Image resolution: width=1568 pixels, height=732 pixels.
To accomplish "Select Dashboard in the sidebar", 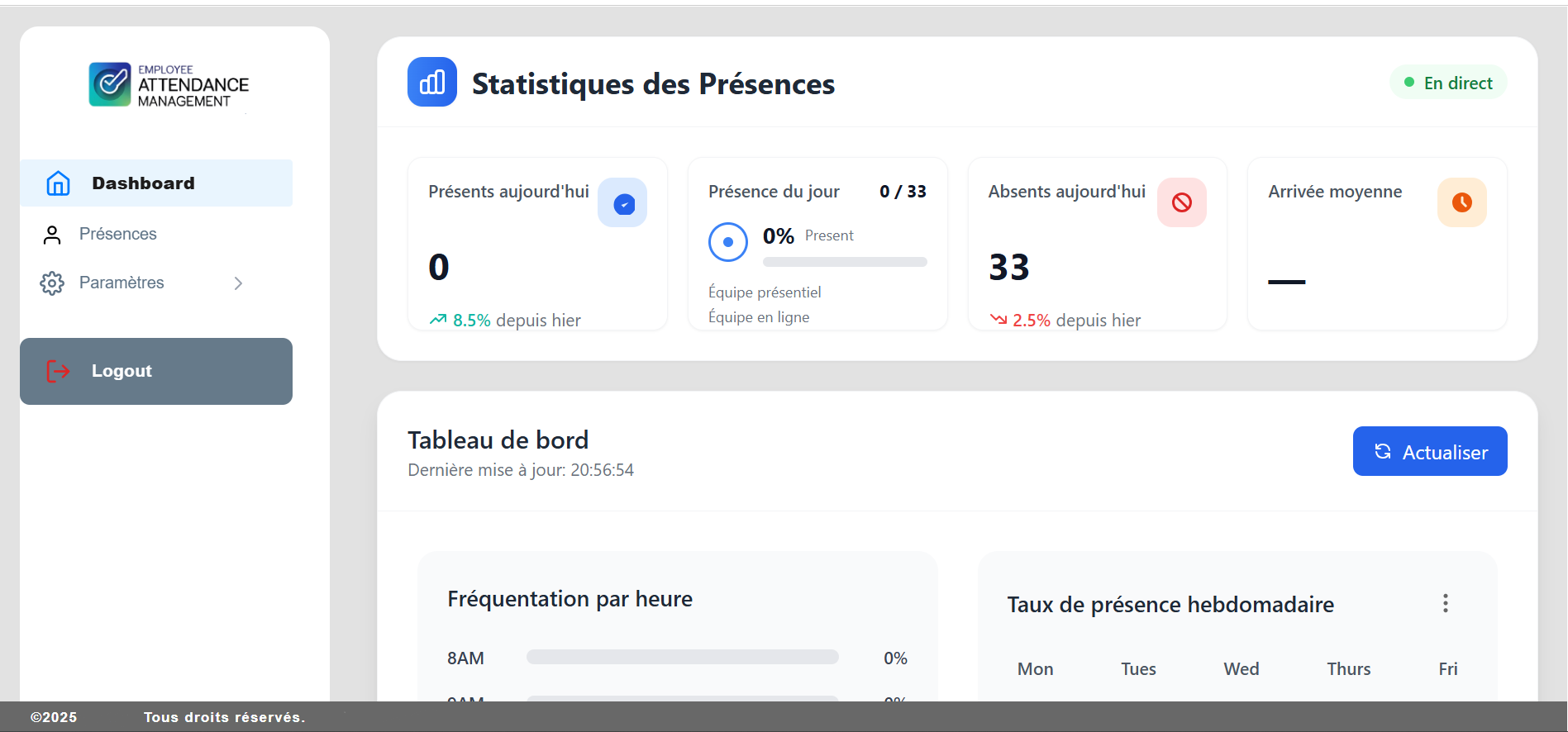I will click(x=143, y=183).
